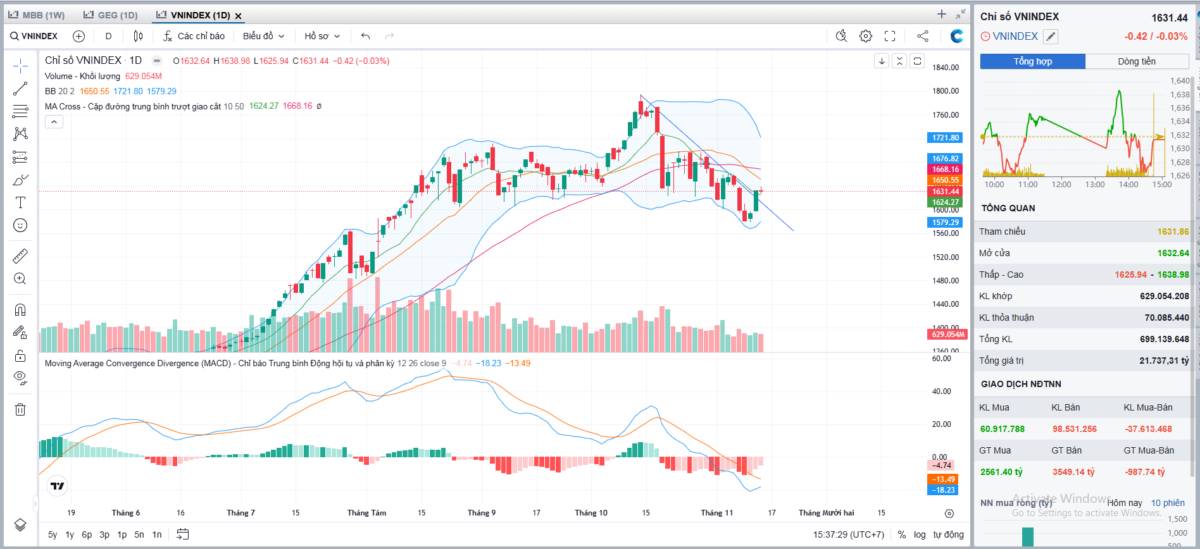
Task: Undo the last chart action
Action: (x=366, y=36)
